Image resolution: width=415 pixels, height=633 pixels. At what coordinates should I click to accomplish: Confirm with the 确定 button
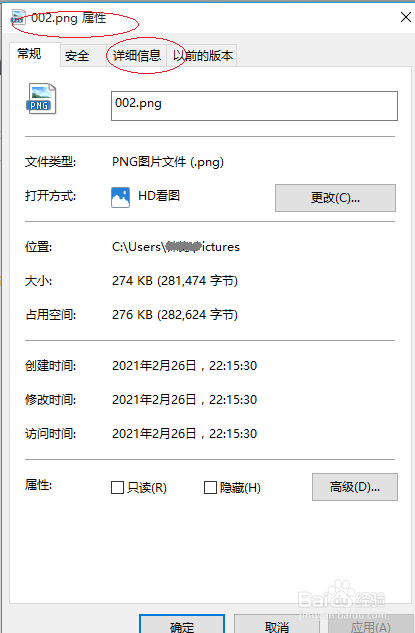point(182,625)
